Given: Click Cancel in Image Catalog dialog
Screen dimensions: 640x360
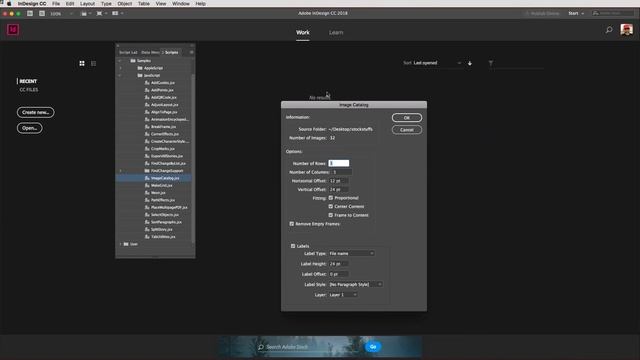Looking at the screenshot, I should [x=407, y=130].
